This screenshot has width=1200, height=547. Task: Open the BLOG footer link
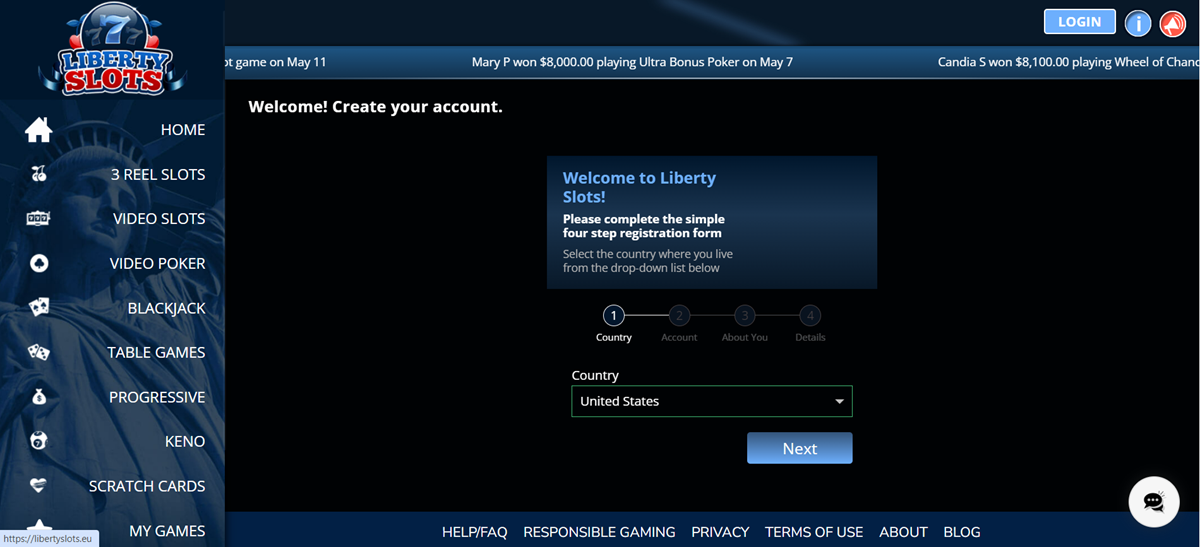pyautogui.click(x=962, y=532)
